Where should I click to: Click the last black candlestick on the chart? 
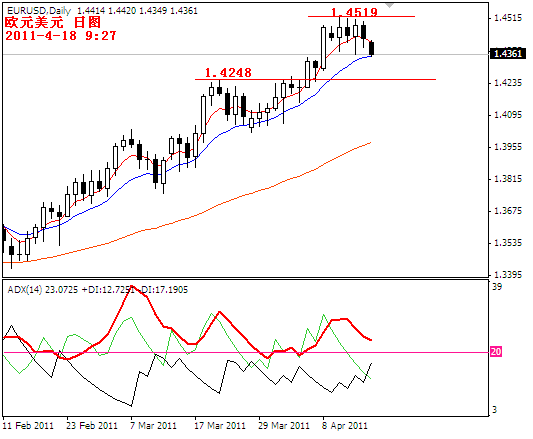(372, 48)
